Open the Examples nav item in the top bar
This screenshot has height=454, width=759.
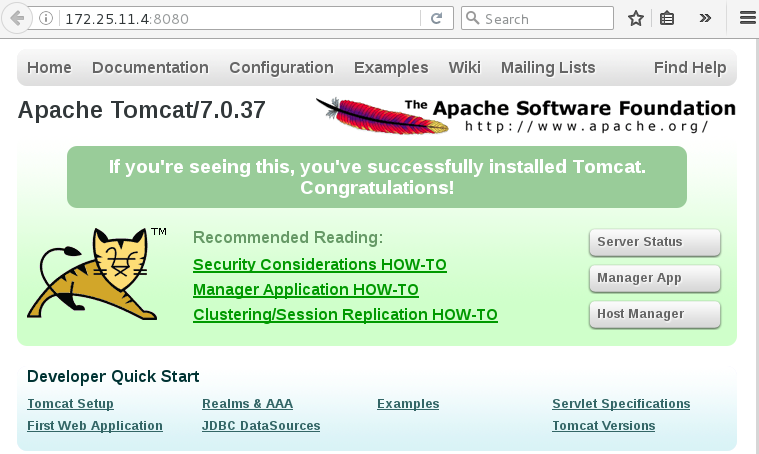(x=391, y=68)
